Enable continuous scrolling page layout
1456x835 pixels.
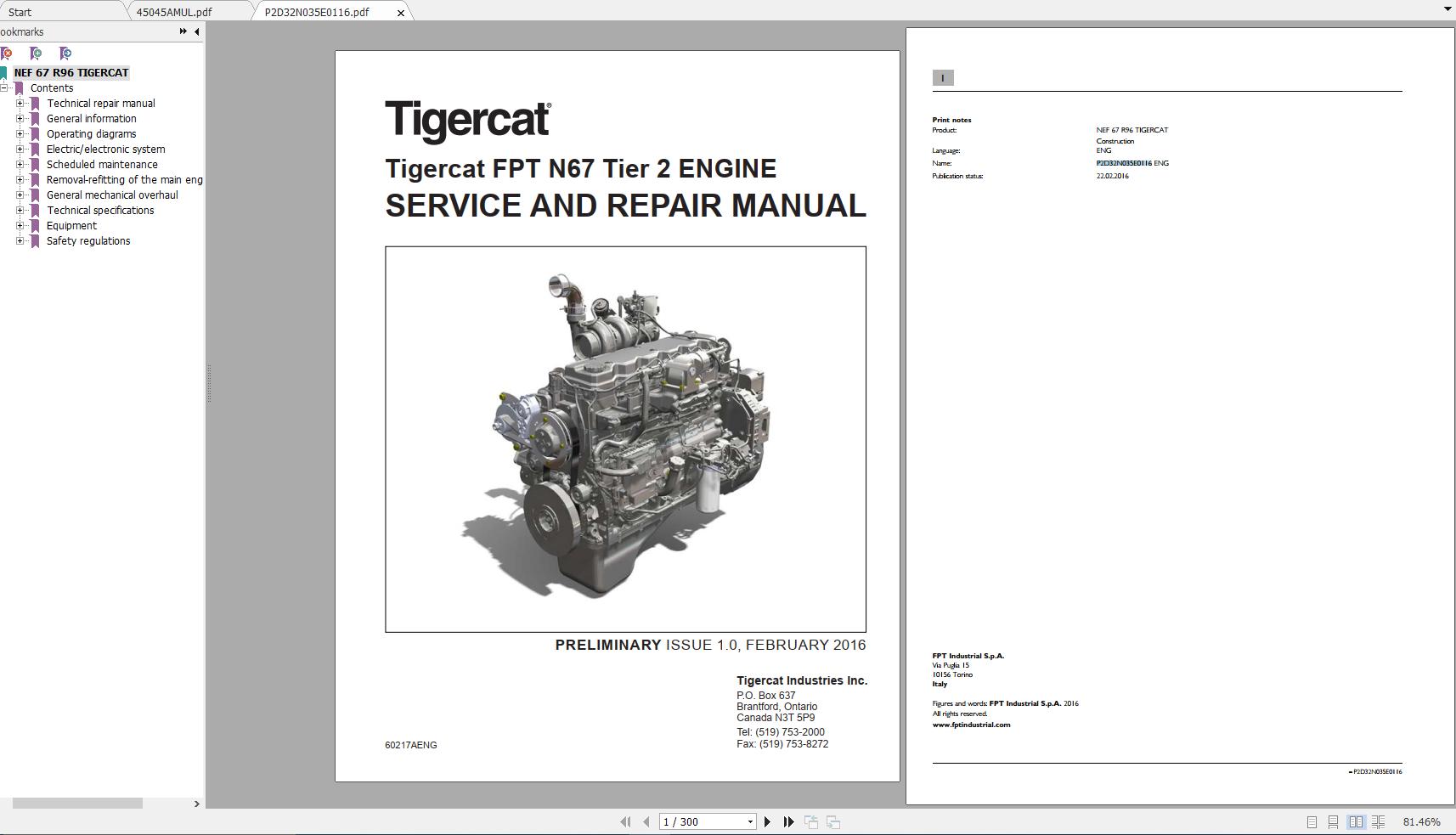[x=1334, y=821]
